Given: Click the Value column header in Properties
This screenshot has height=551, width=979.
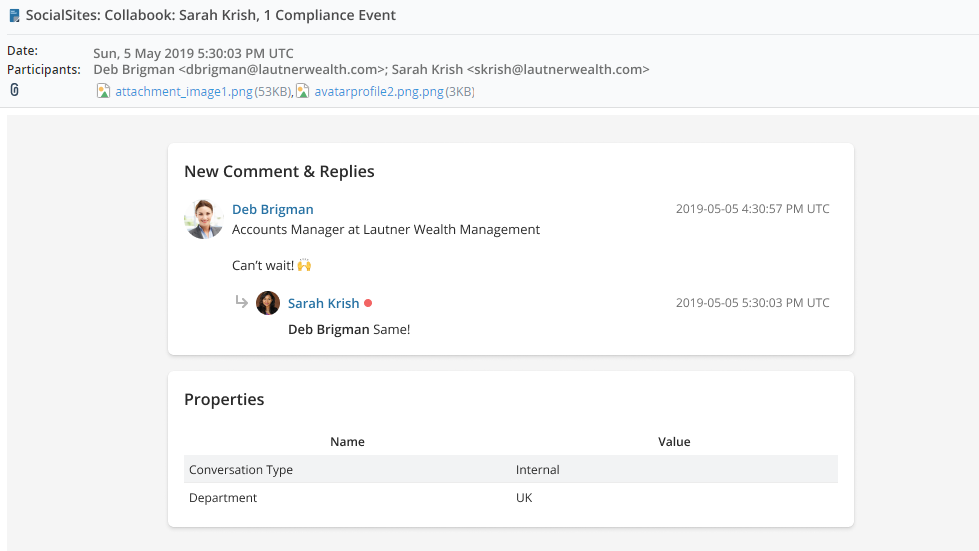Looking at the screenshot, I should pyautogui.click(x=674, y=441).
